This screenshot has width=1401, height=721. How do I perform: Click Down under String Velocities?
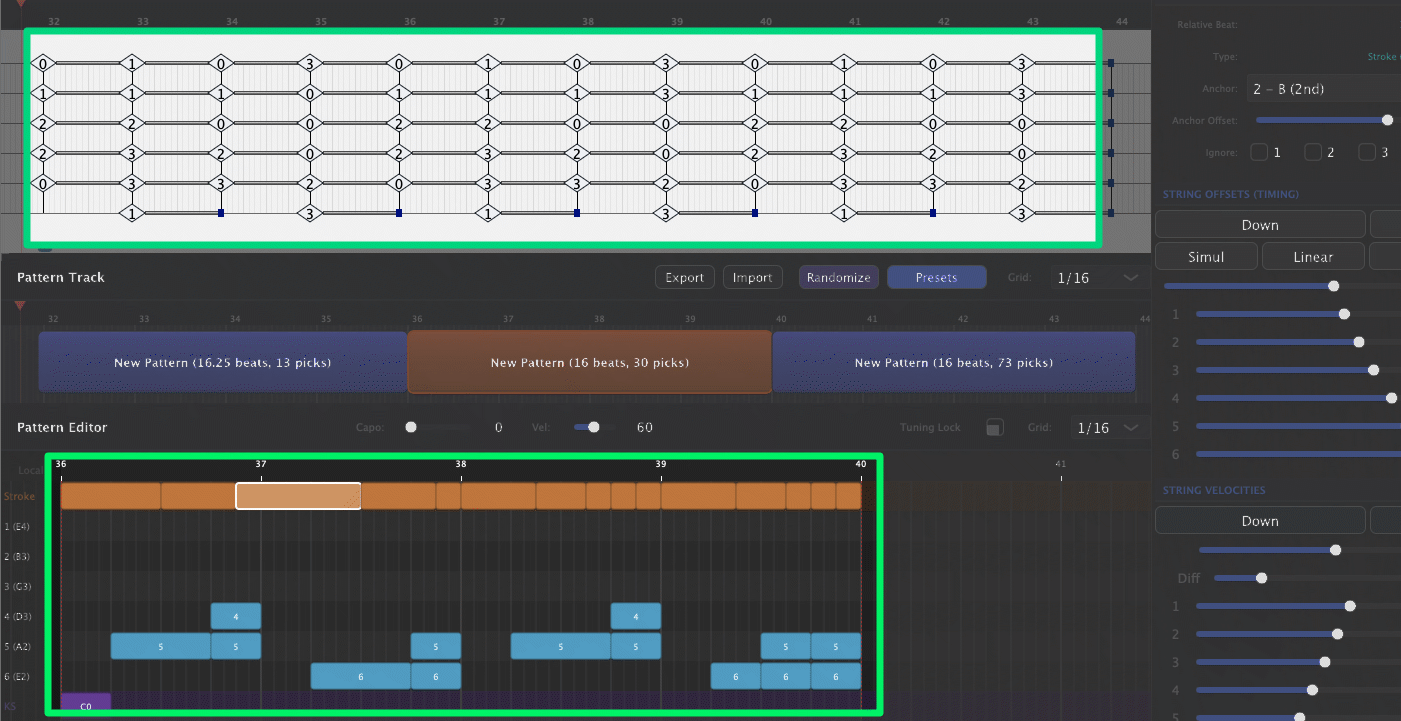coord(1260,520)
